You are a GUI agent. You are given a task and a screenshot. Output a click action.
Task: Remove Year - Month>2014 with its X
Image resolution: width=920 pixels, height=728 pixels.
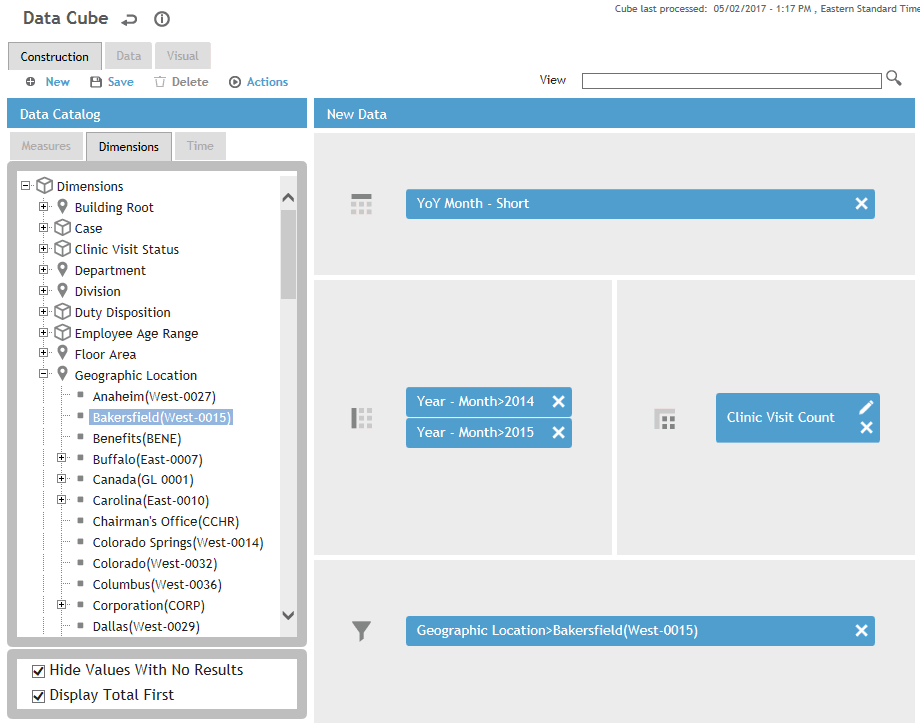point(559,401)
